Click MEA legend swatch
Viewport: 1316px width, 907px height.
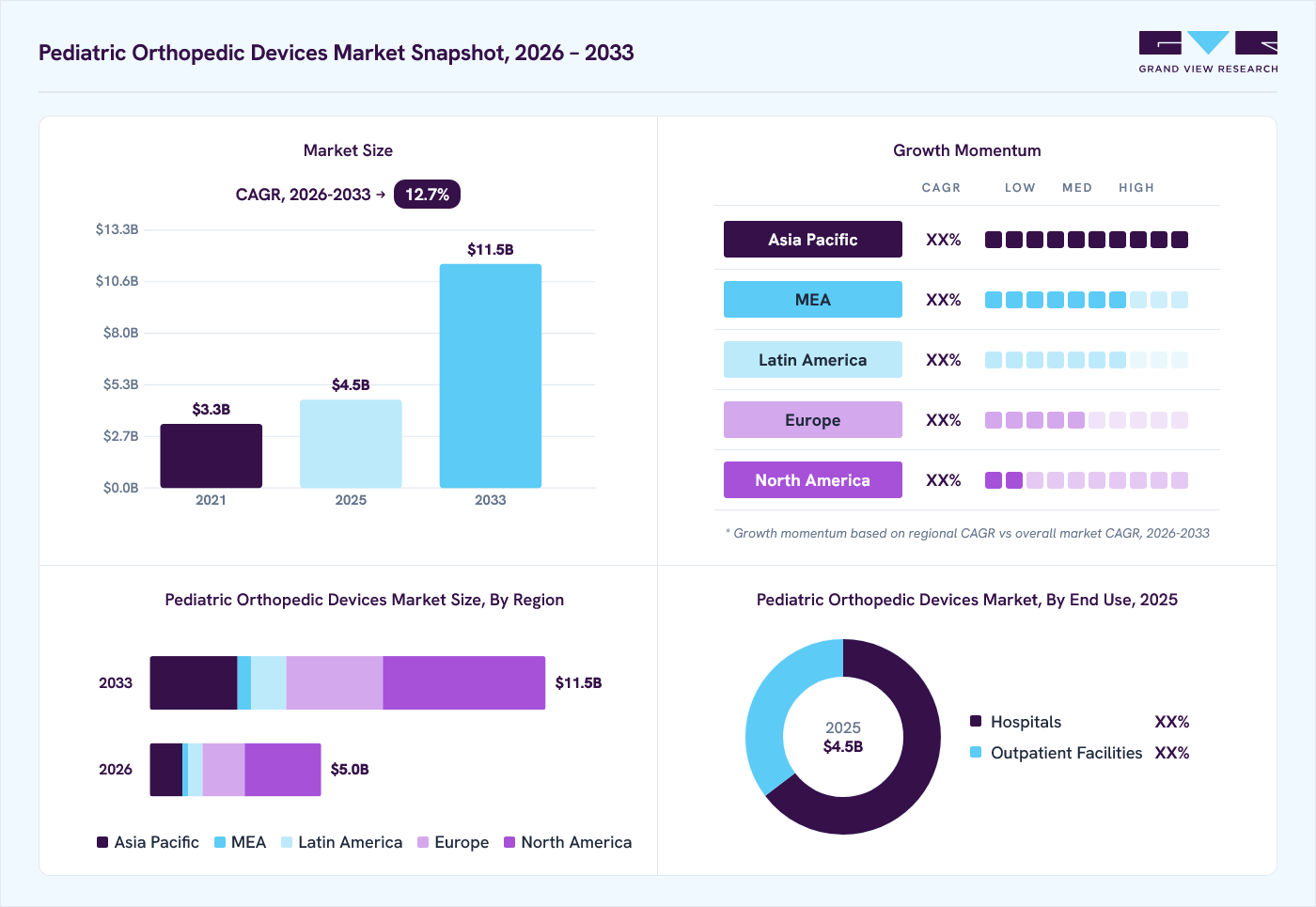(220, 842)
